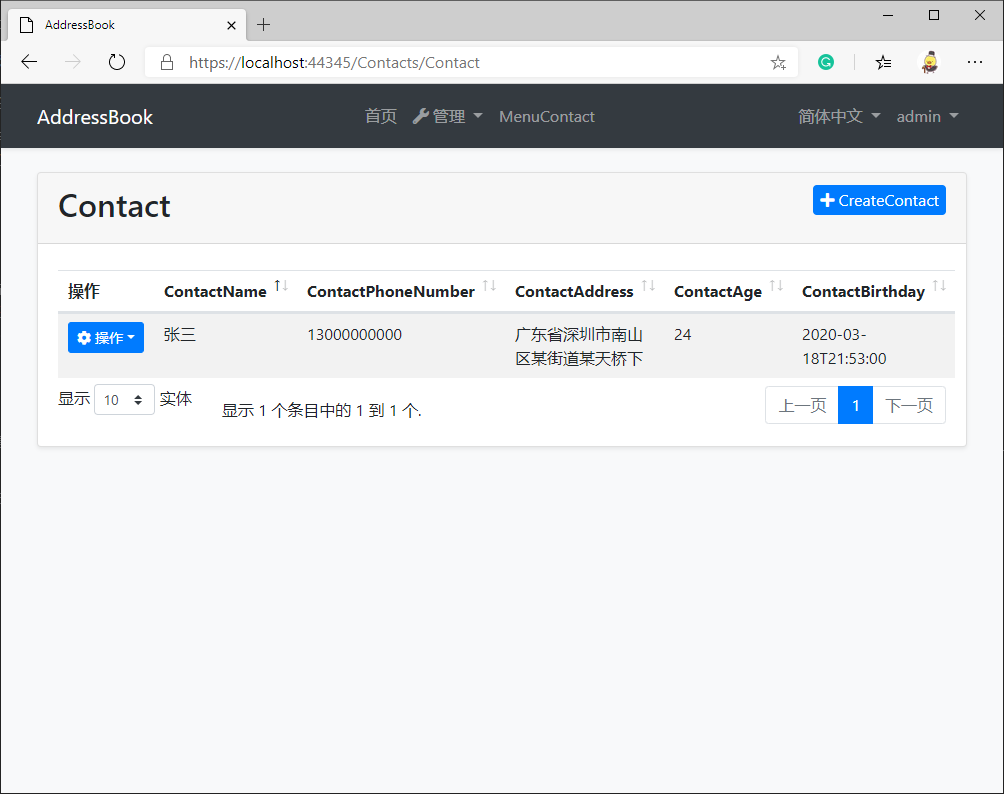
Task: Click the ContactAge header text
Action: click(x=718, y=291)
